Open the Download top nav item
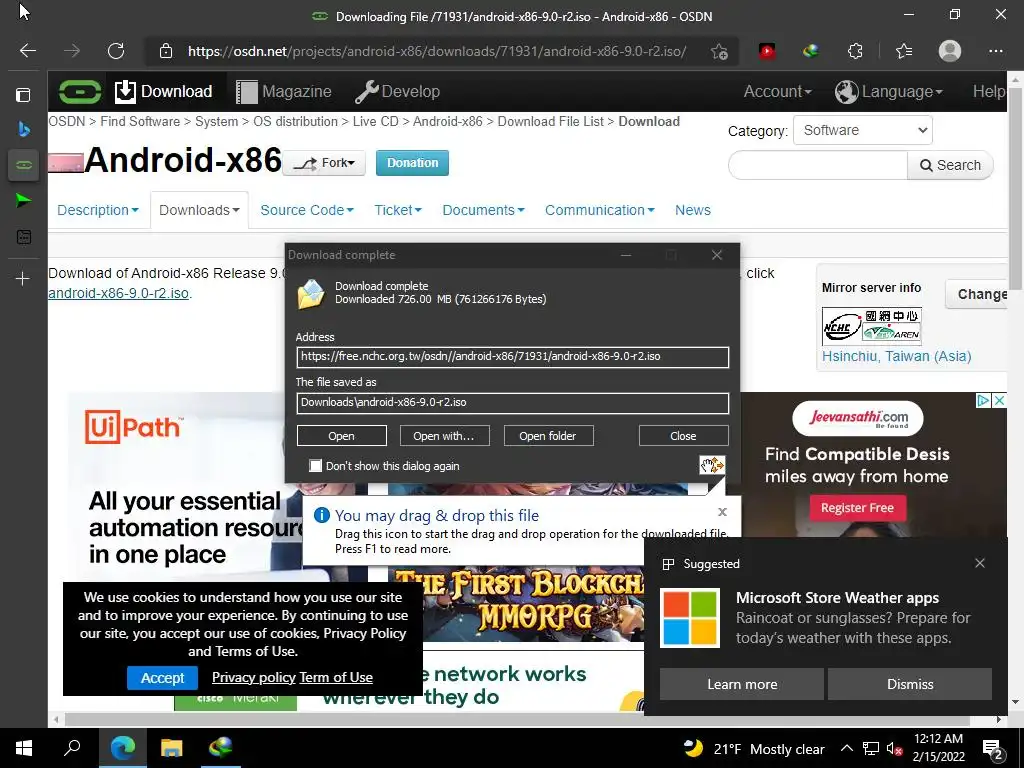The height and width of the screenshot is (768, 1024). (x=164, y=91)
